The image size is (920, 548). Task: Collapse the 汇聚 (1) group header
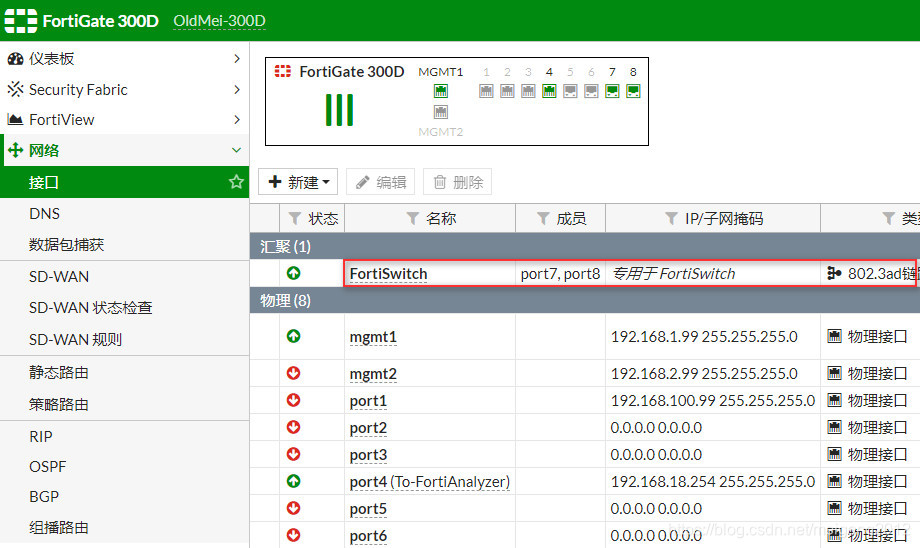[x=584, y=246]
